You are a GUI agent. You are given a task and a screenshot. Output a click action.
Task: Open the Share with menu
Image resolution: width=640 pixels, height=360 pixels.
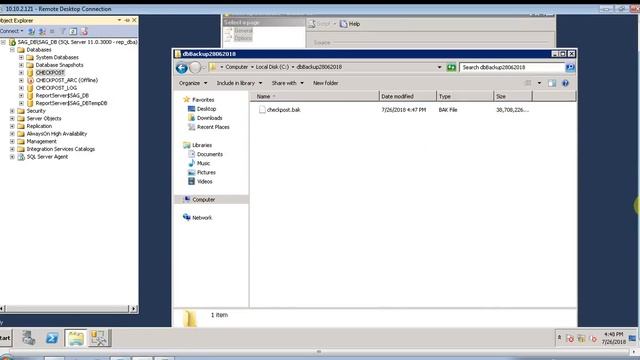pos(288,83)
